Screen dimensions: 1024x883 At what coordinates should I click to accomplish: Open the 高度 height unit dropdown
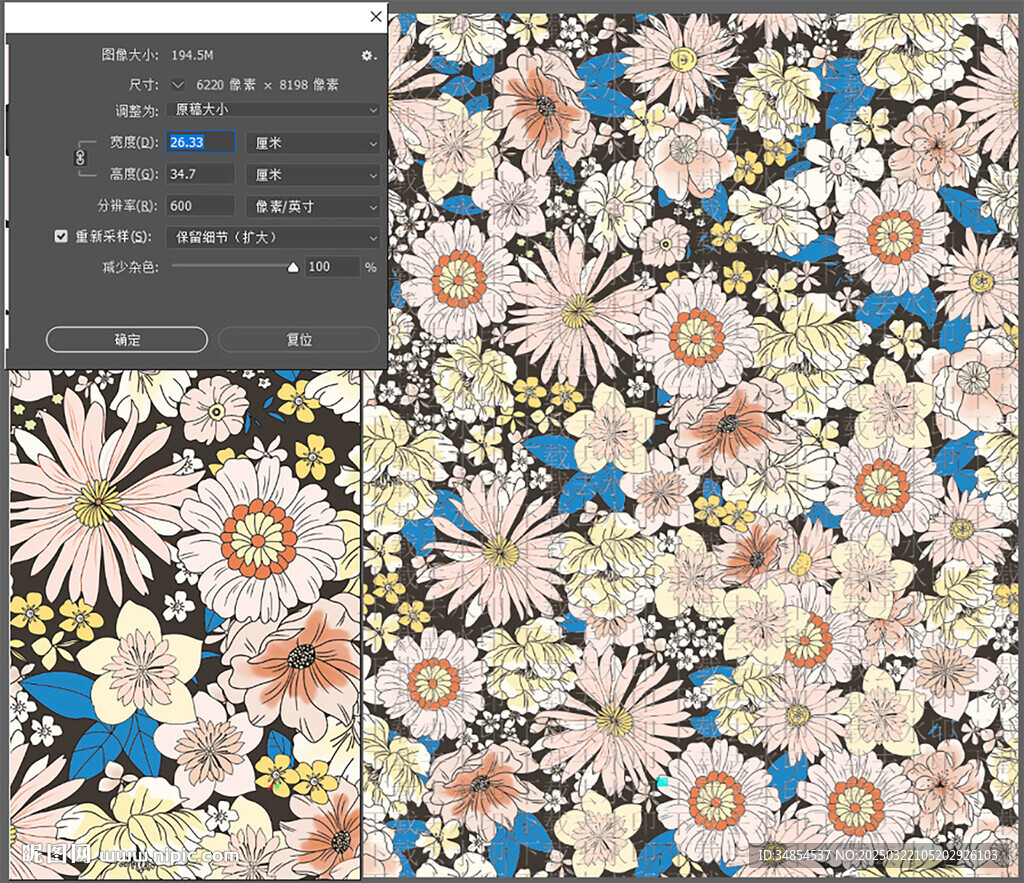(x=313, y=175)
